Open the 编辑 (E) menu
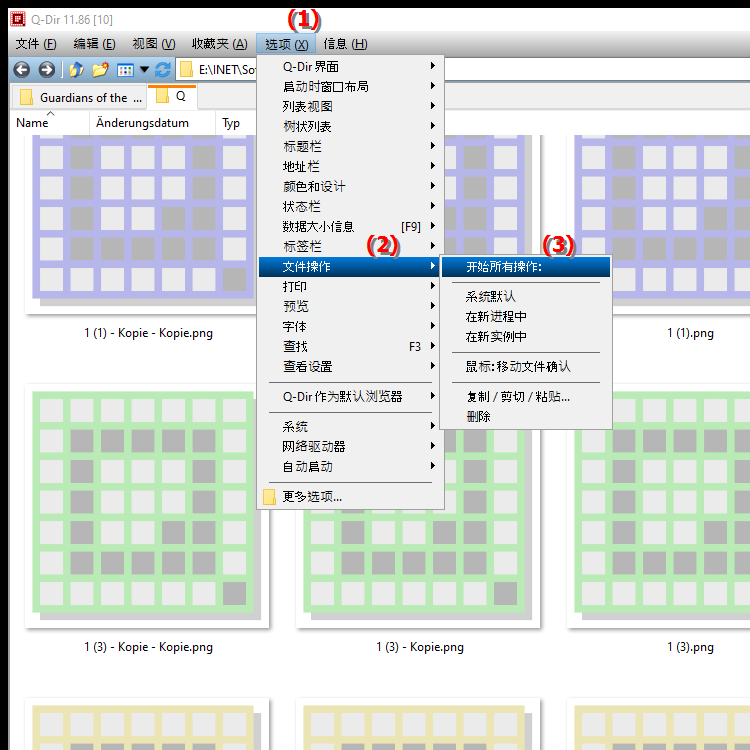 (x=94, y=44)
